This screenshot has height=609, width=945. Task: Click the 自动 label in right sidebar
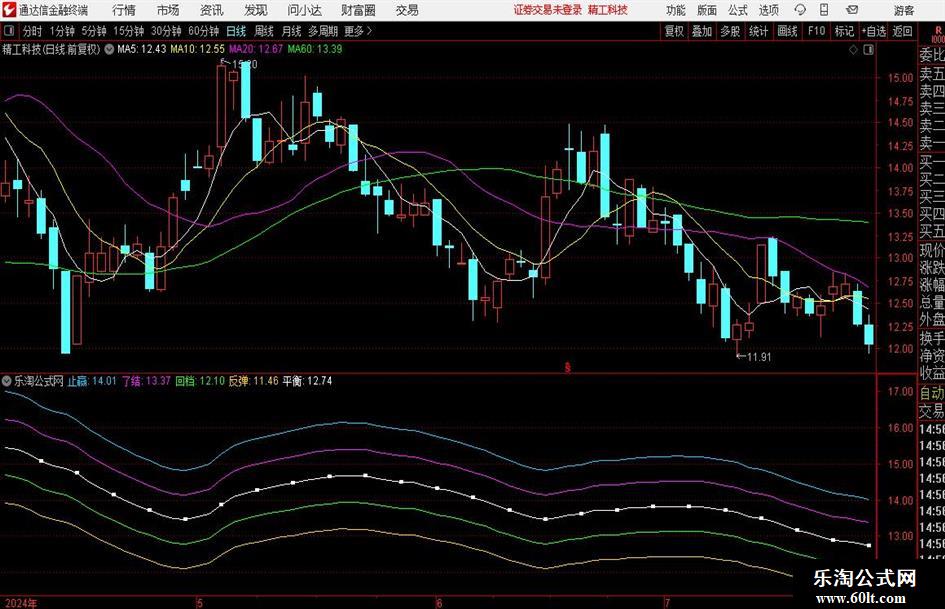[932, 393]
